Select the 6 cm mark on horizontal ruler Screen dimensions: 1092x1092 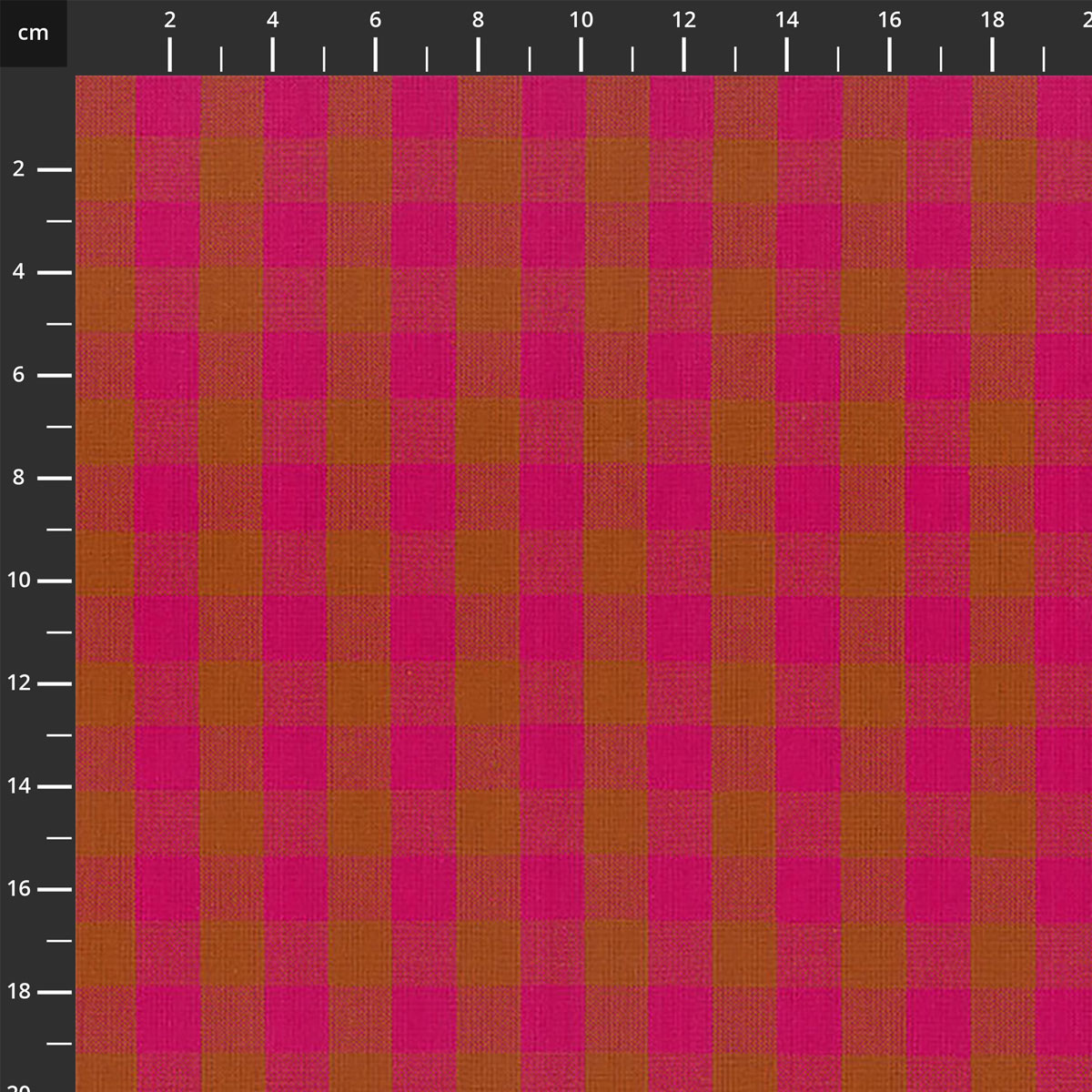[376, 55]
